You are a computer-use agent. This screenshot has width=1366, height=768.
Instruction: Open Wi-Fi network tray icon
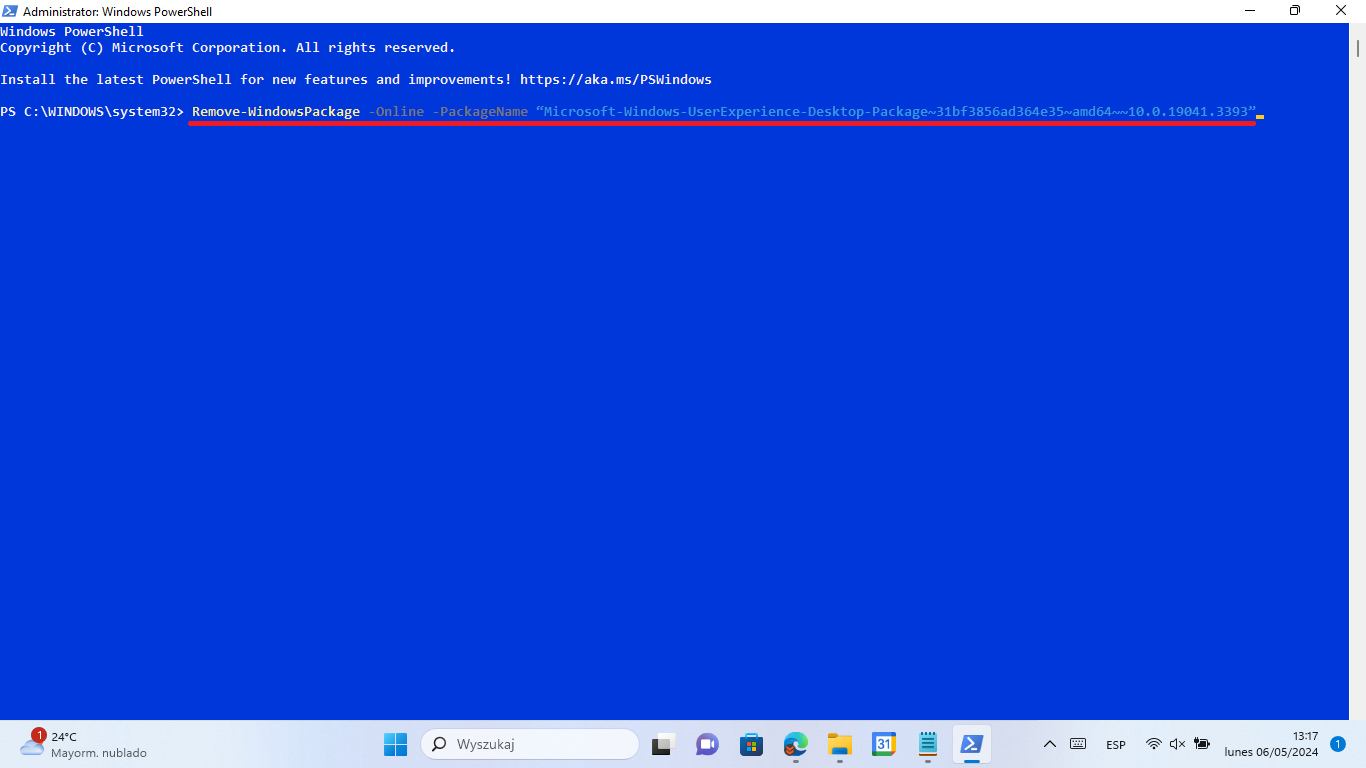pyautogui.click(x=1154, y=745)
